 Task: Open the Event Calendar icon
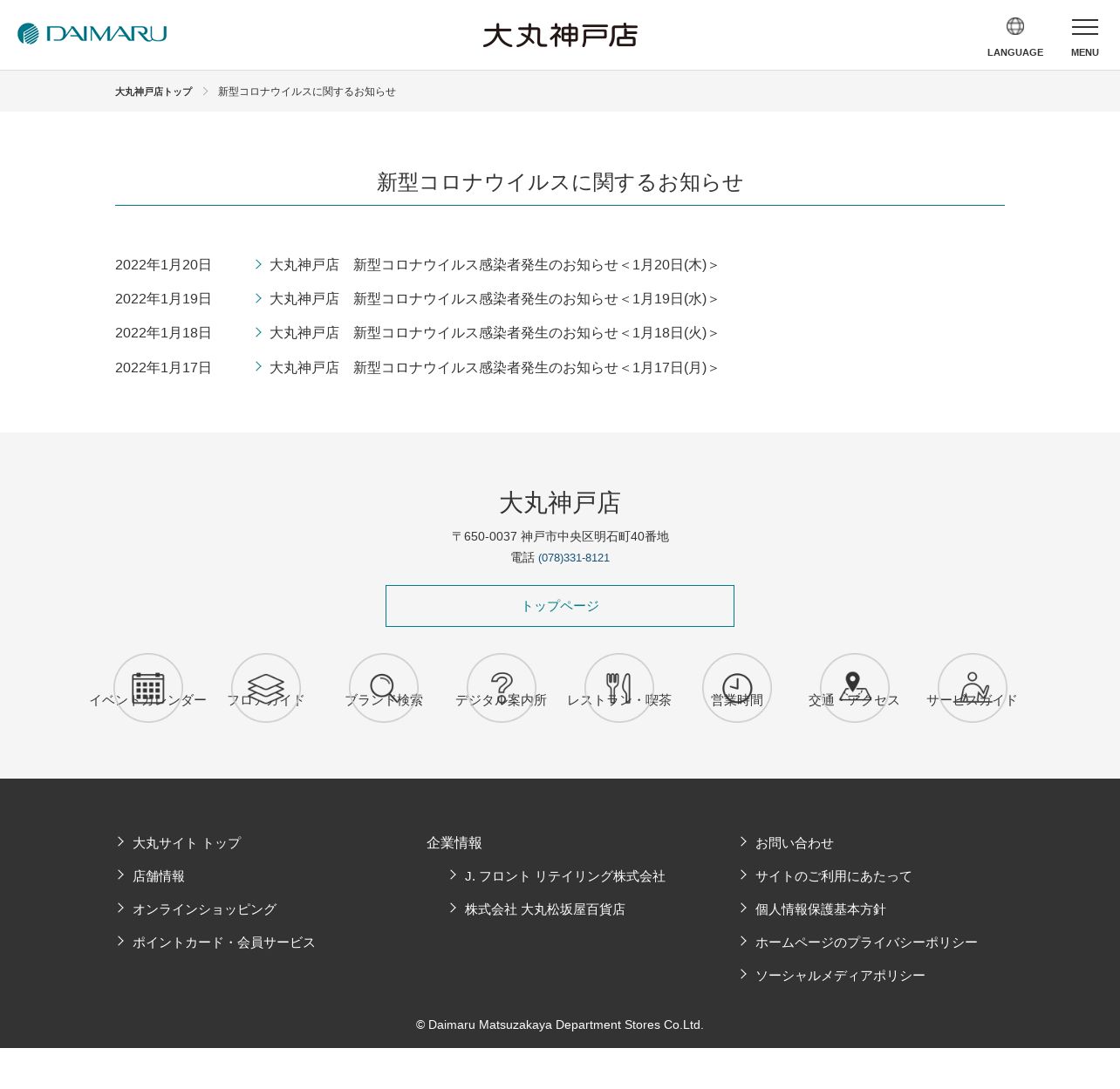pyautogui.click(x=148, y=688)
